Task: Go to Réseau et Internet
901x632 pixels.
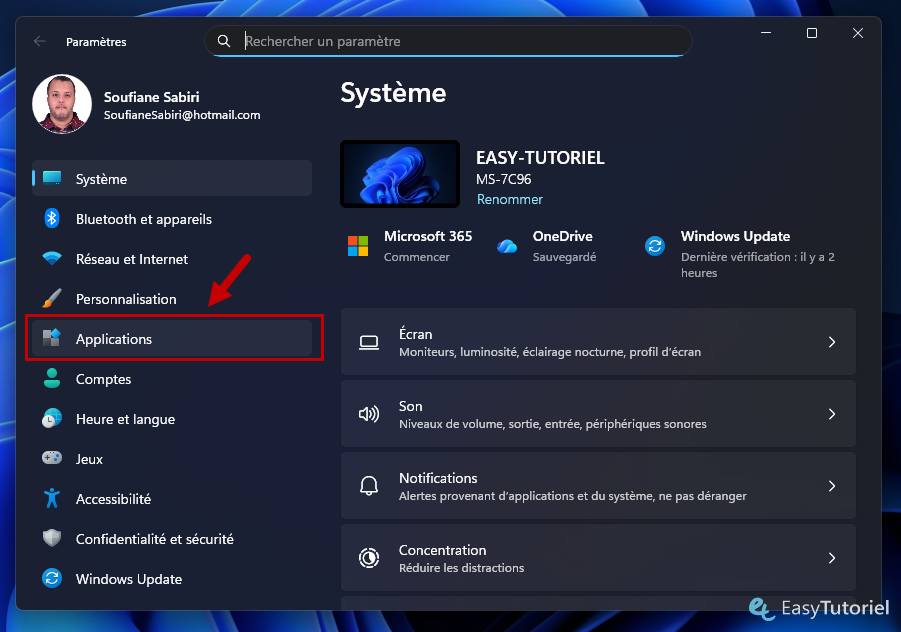Action: (x=172, y=259)
